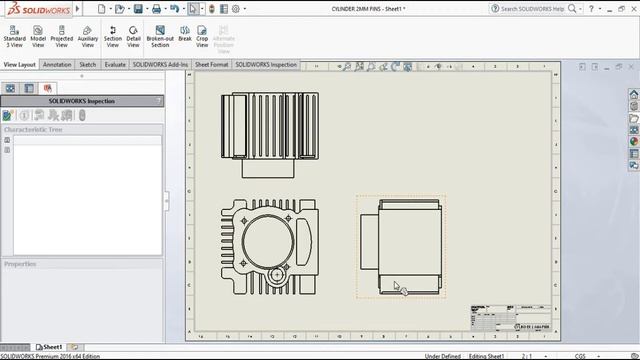Open the Print dropdown arrow
The height and width of the screenshot is (360, 640).
click(165, 9)
